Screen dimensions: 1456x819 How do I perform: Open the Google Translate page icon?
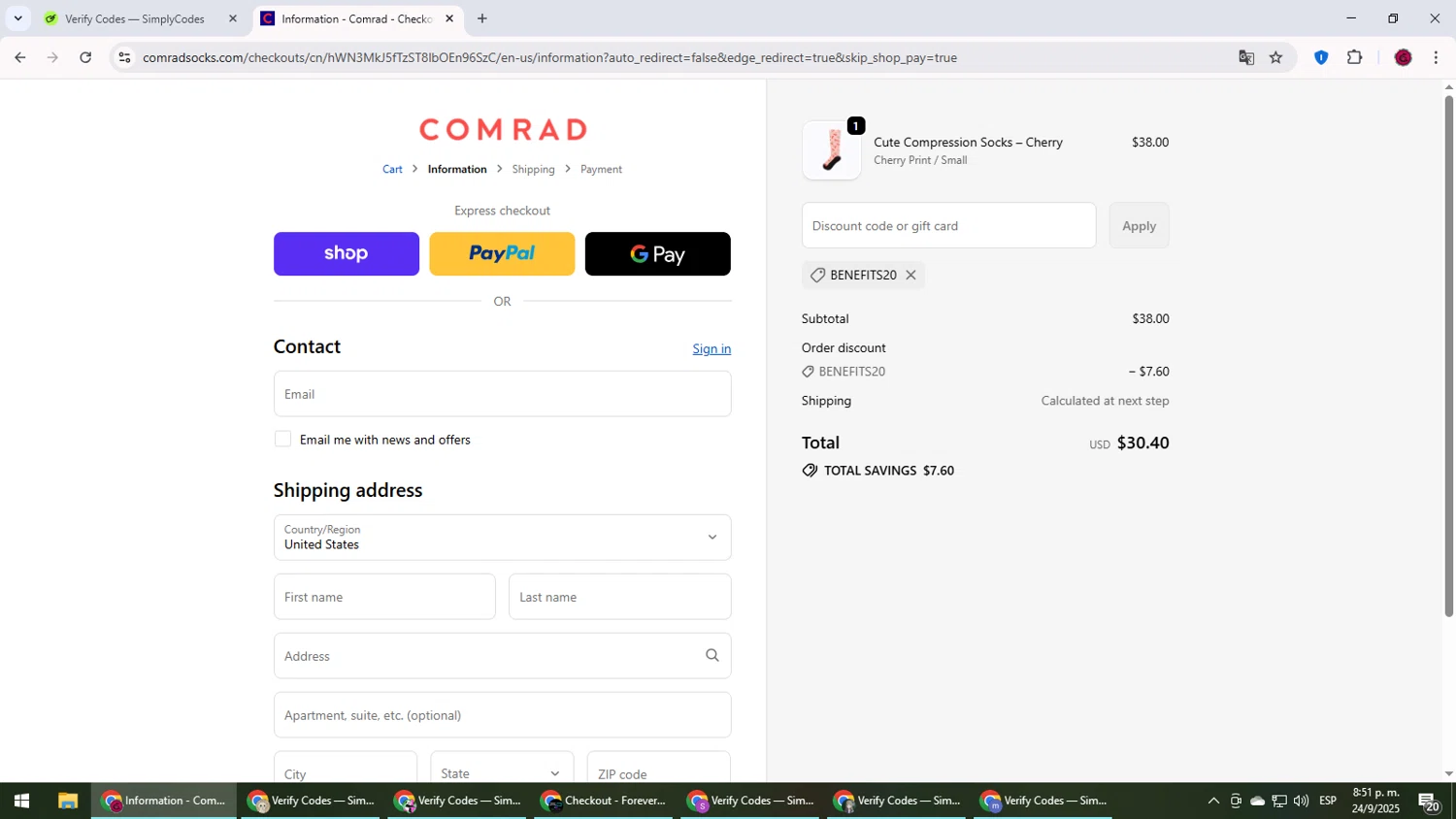point(1246,58)
